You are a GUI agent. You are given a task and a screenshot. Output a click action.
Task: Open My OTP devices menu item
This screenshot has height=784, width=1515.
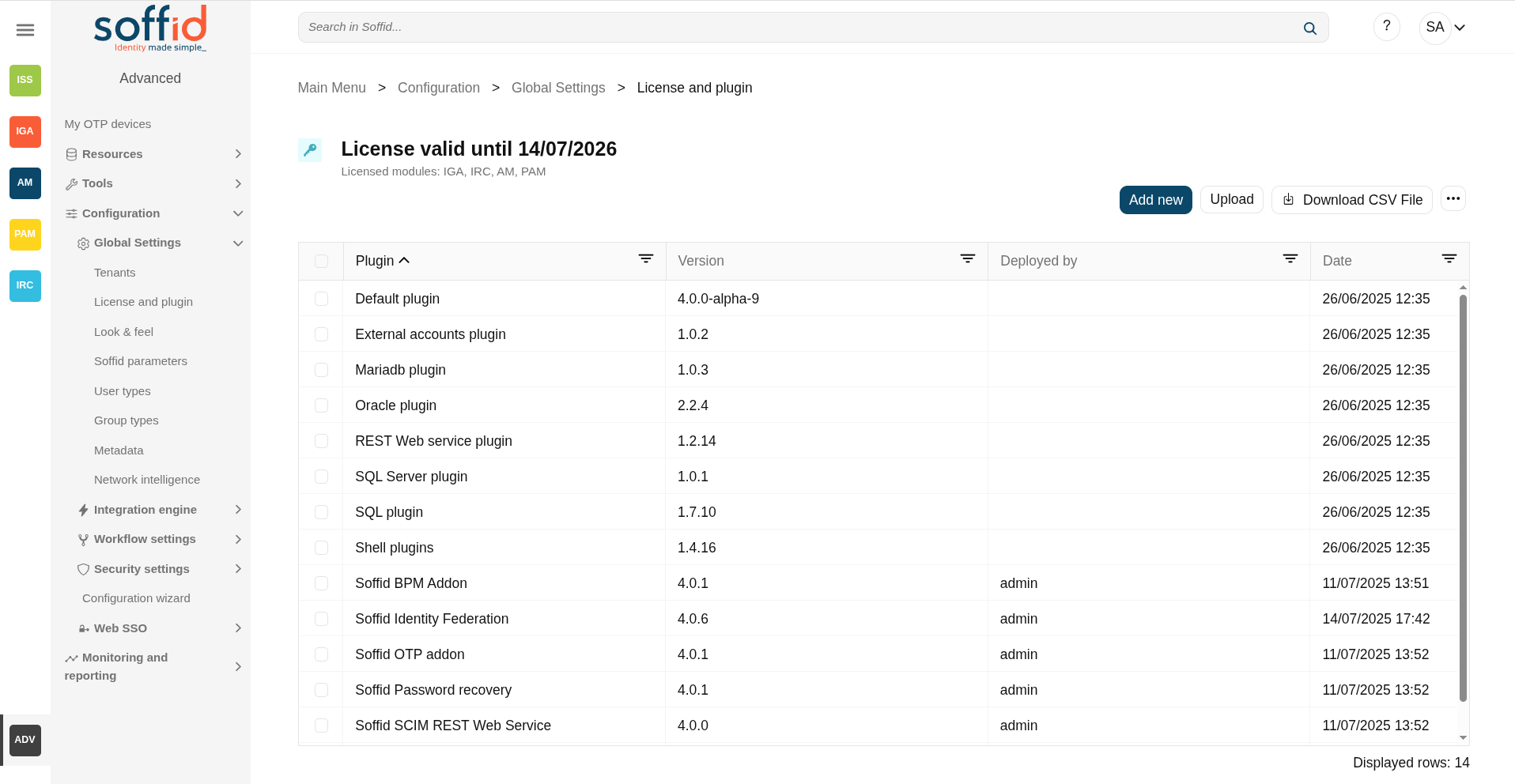pyautogui.click(x=108, y=124)
